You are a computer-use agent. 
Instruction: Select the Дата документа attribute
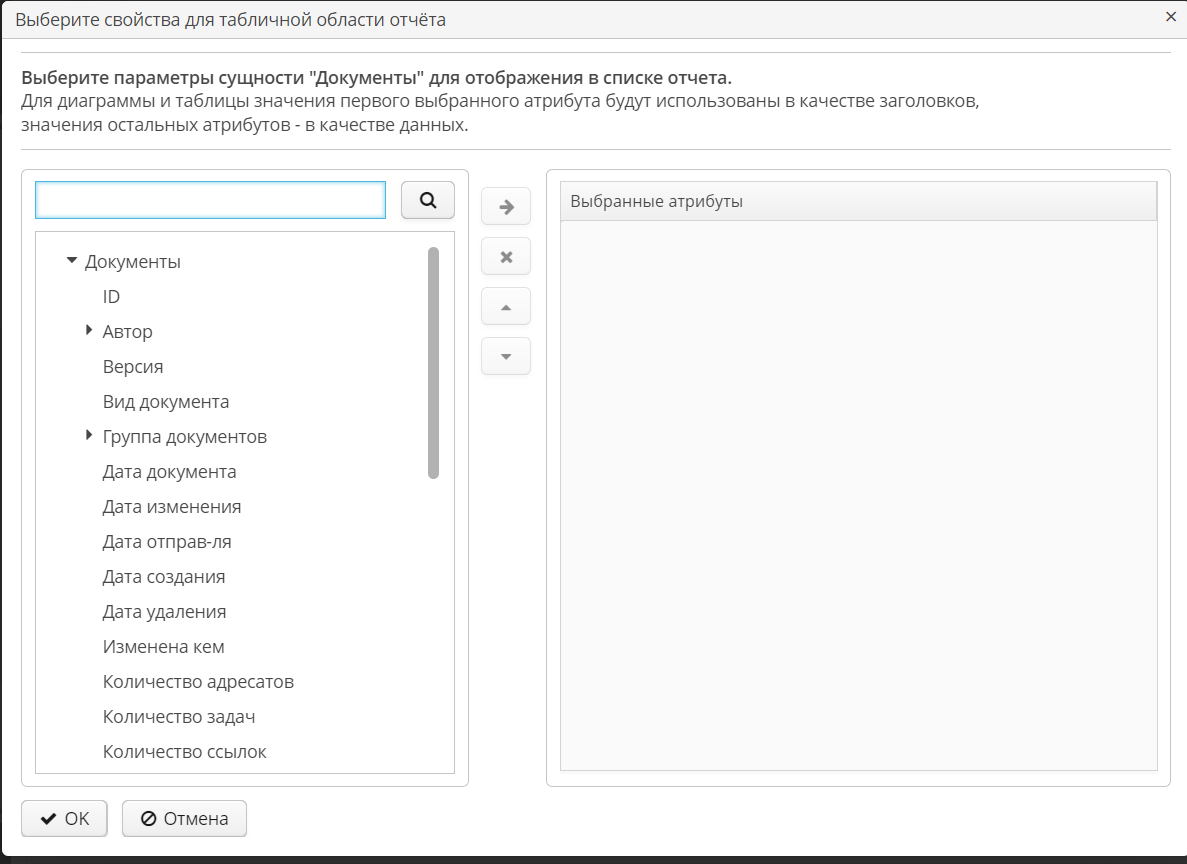tap(169, 472)
